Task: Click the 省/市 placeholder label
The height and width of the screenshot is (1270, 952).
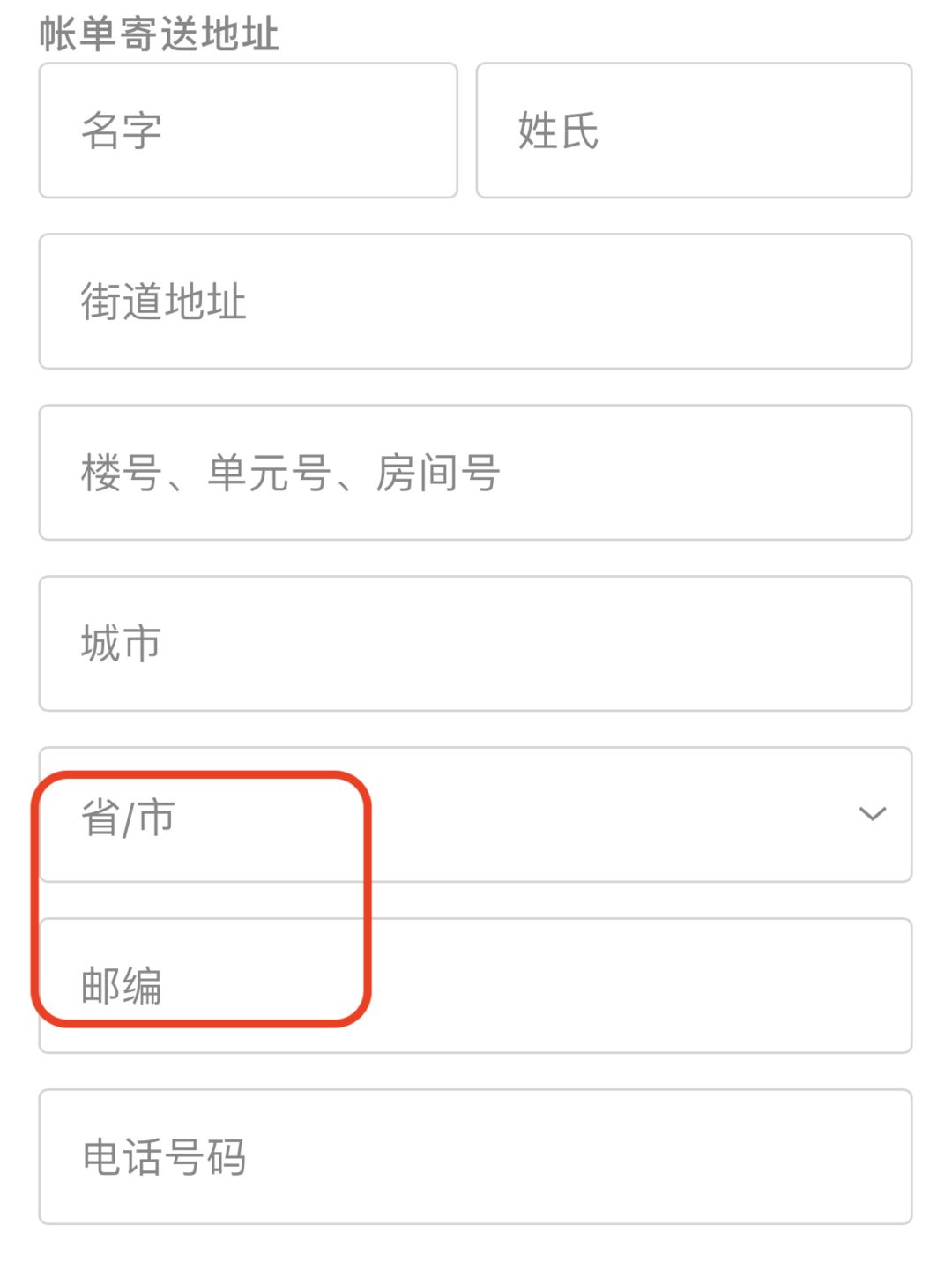Action: click(x=128, y=817)
